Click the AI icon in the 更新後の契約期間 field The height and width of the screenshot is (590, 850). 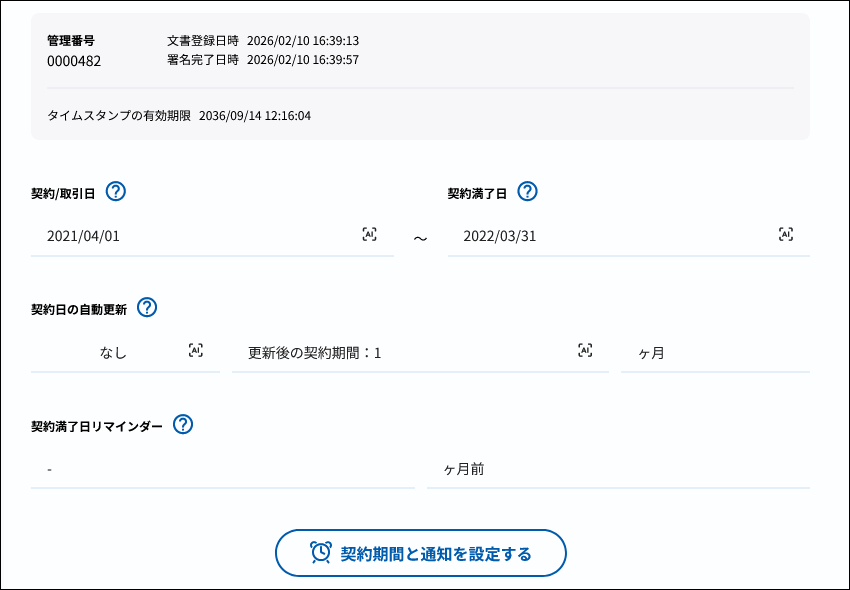585,351
